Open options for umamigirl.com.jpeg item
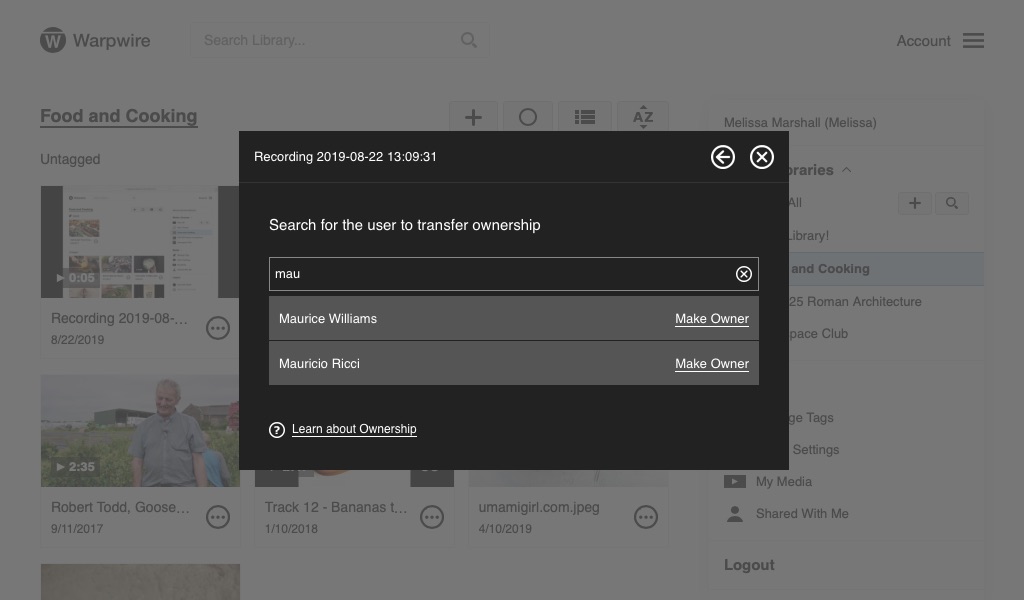 click(x=646, y=517)
